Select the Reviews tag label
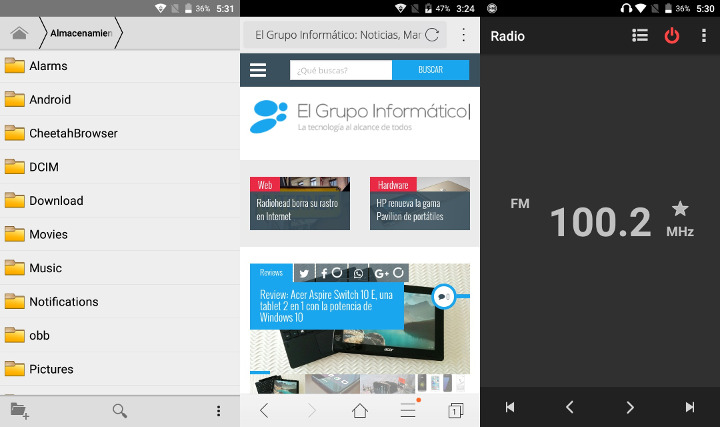Viewport: 720px width, 427px height. click(271, 273)
